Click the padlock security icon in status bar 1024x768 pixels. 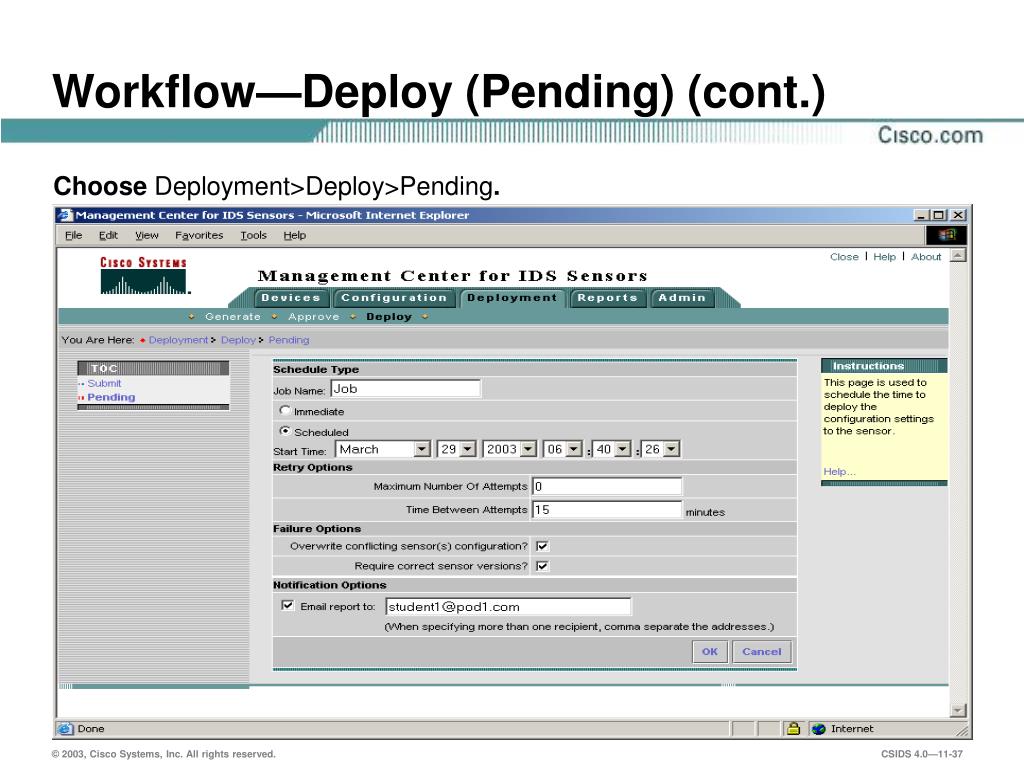[793, 728]
